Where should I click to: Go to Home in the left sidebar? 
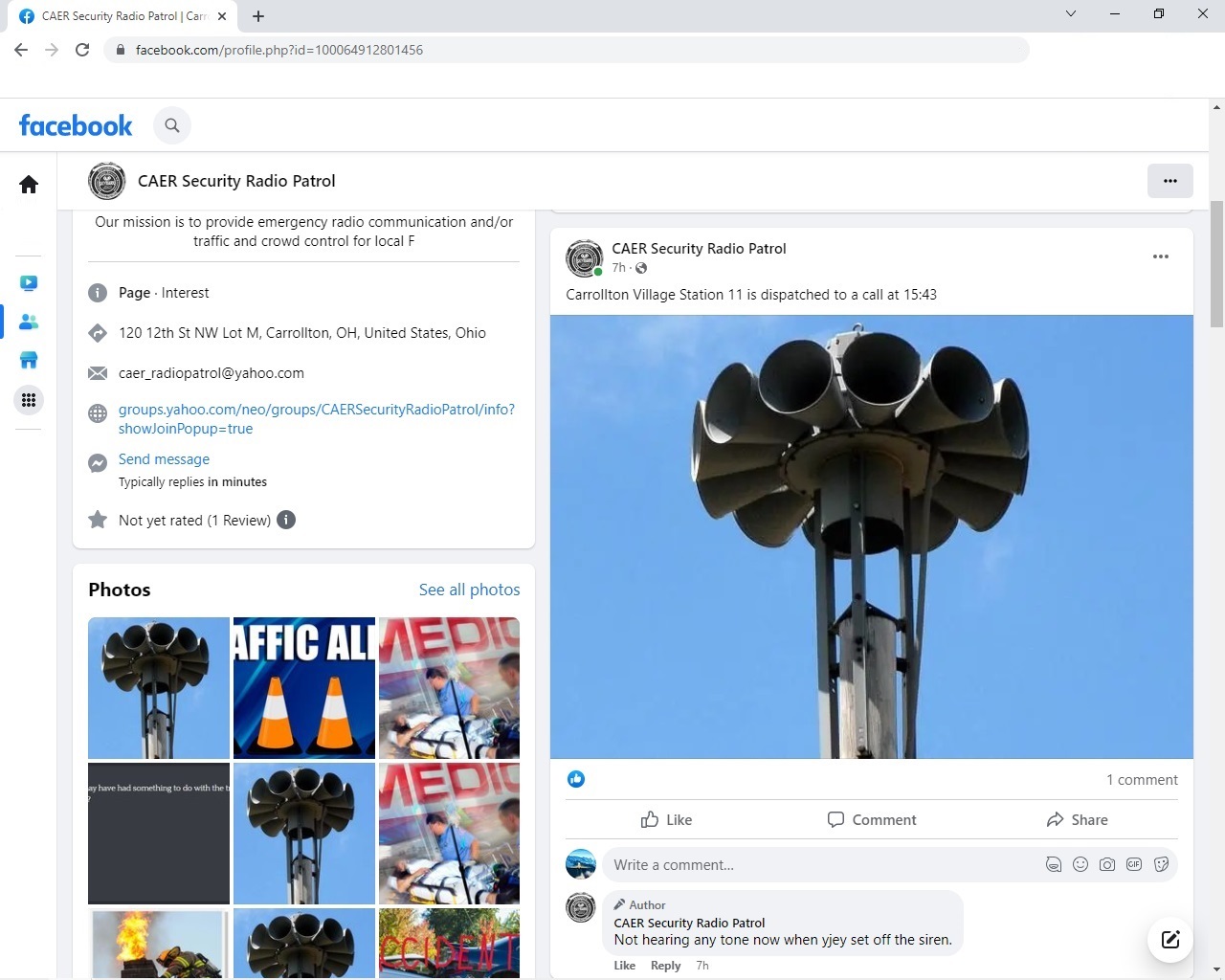coord(29,184)
